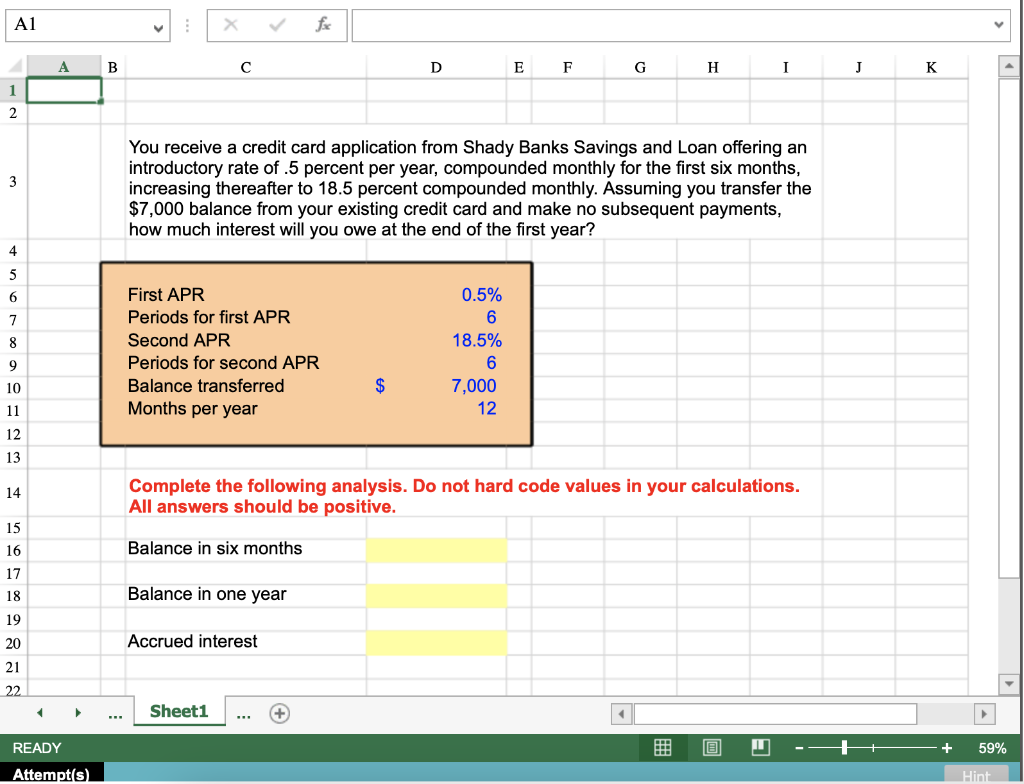
Task: Click the 'Accrued interest' label
Action: [193, 642]
